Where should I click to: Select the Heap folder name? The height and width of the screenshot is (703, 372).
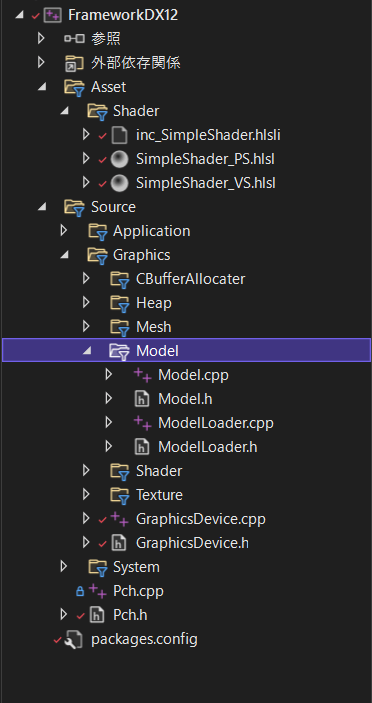coord(154,303)
